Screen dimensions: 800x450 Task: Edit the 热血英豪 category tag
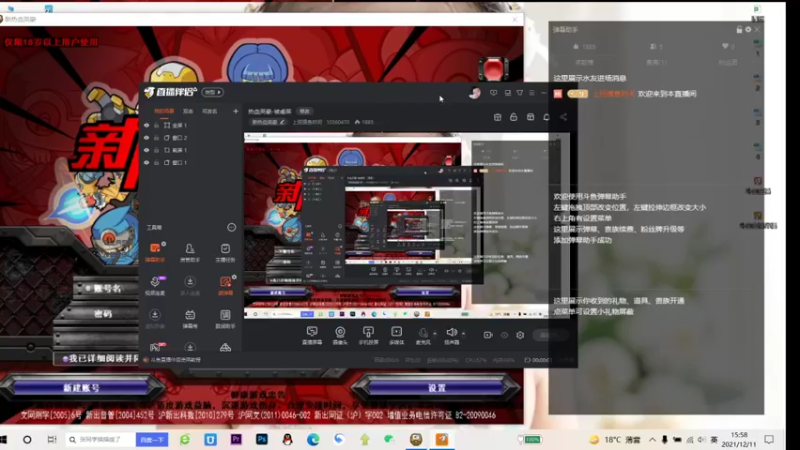pyautogui.click(x=268, y=122)
